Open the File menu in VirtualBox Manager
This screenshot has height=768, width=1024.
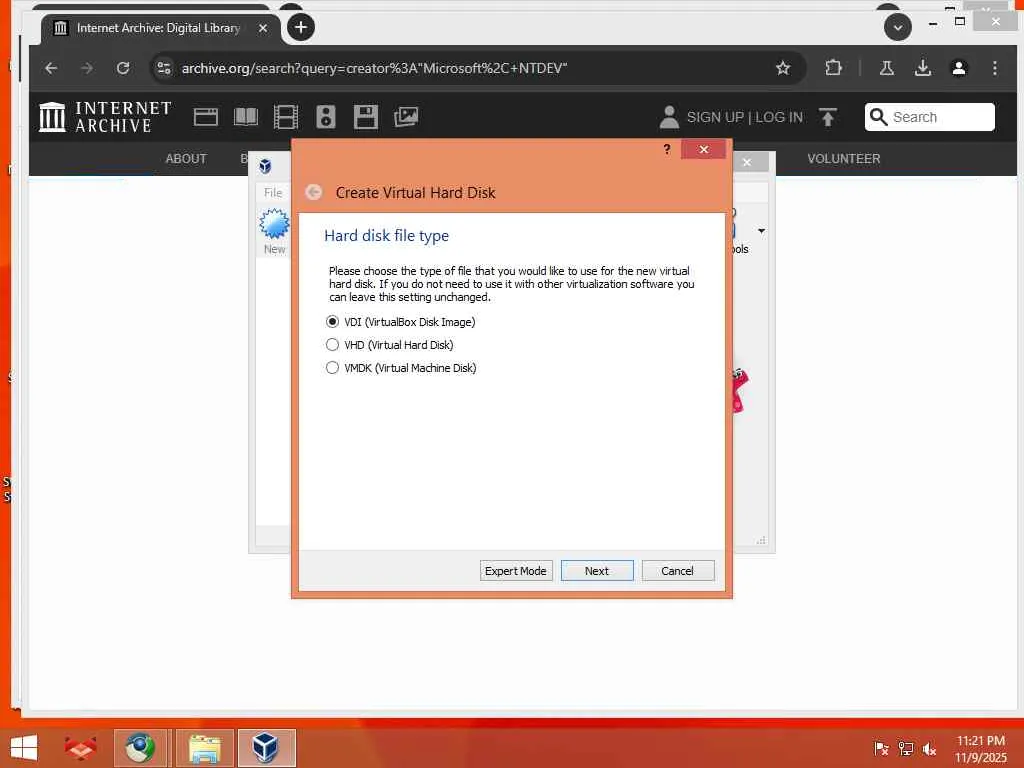click(x=273, y=193)
